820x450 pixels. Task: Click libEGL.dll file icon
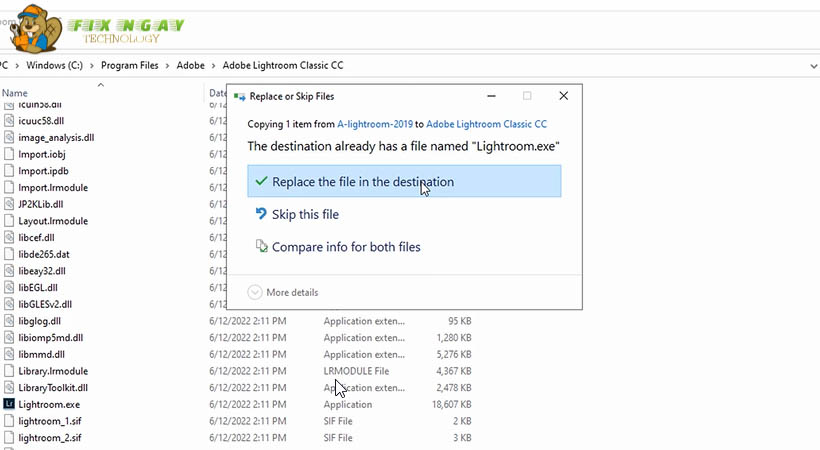tap(8, 287)
